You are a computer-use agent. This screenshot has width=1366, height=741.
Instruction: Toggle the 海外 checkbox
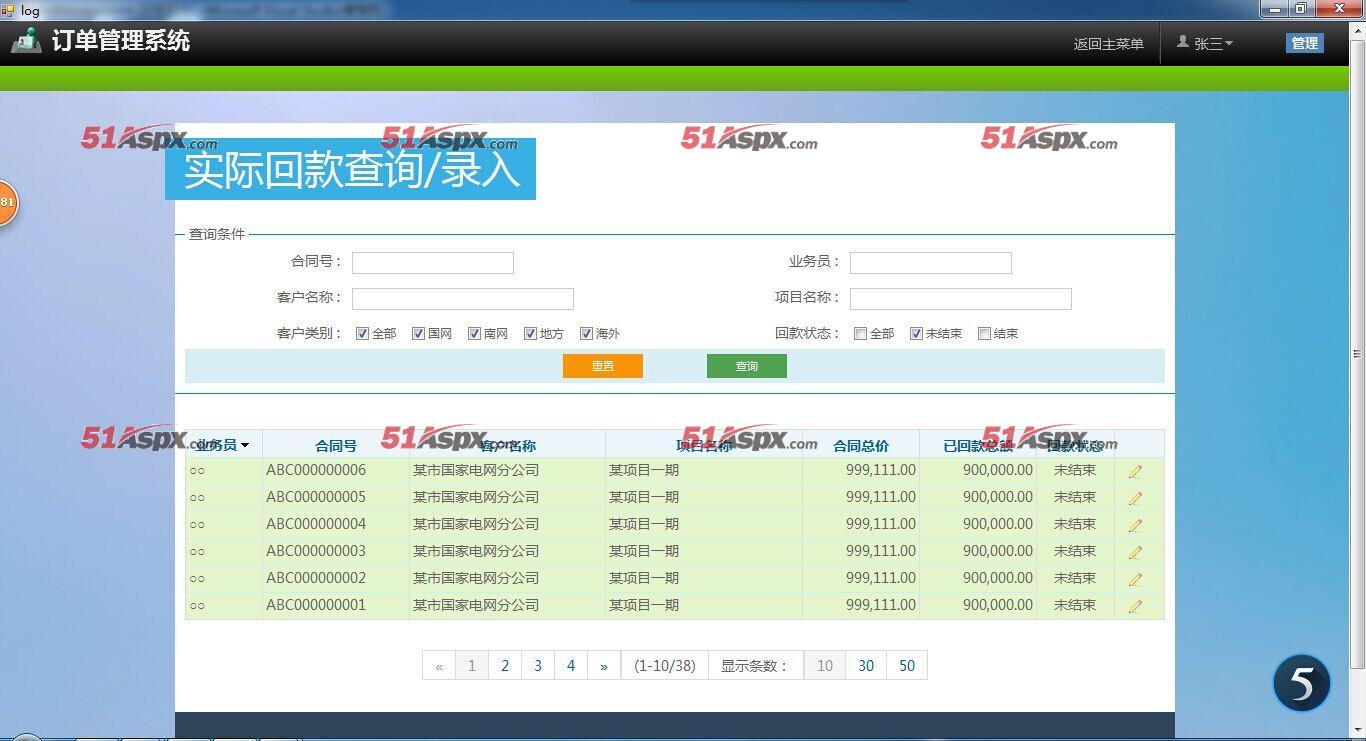(587, 334)
